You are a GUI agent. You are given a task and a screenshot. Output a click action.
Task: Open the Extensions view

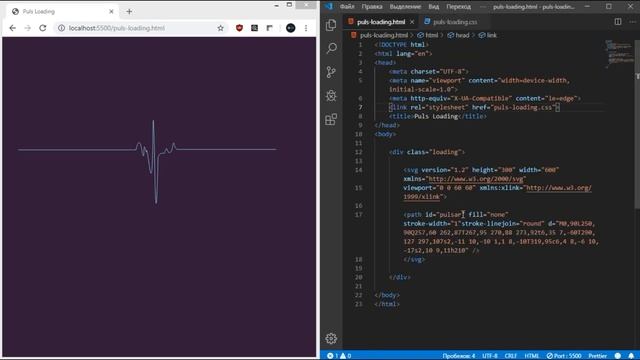(331, 119)
